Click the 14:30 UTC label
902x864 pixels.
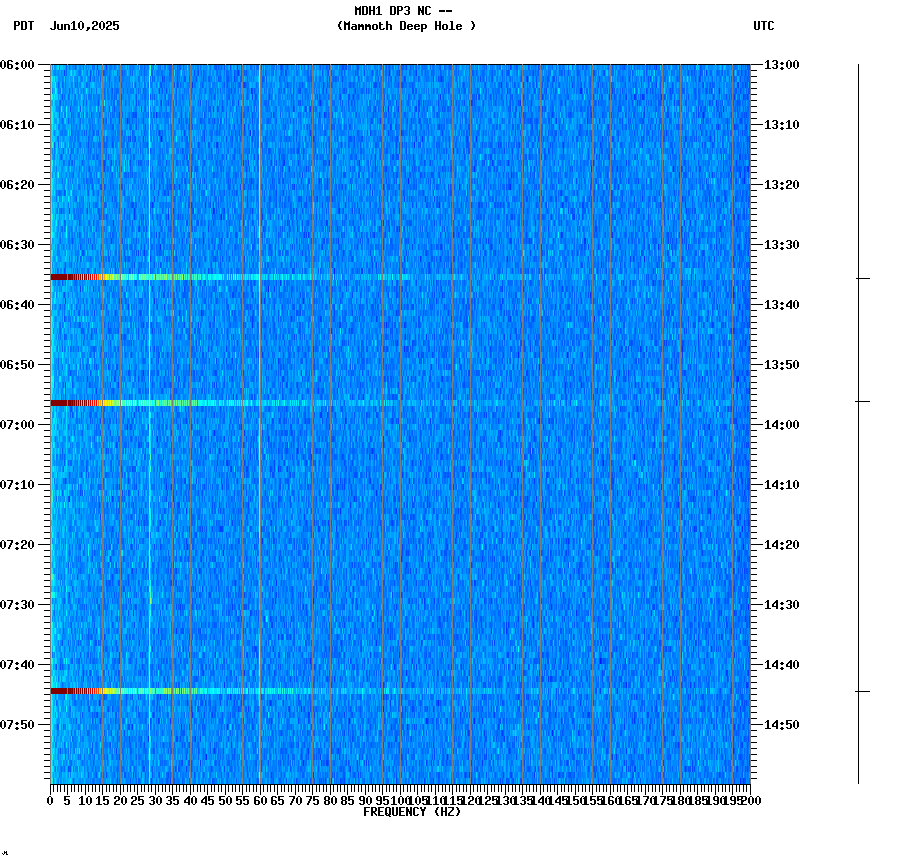pyautogui.click(x=780, y=603)
